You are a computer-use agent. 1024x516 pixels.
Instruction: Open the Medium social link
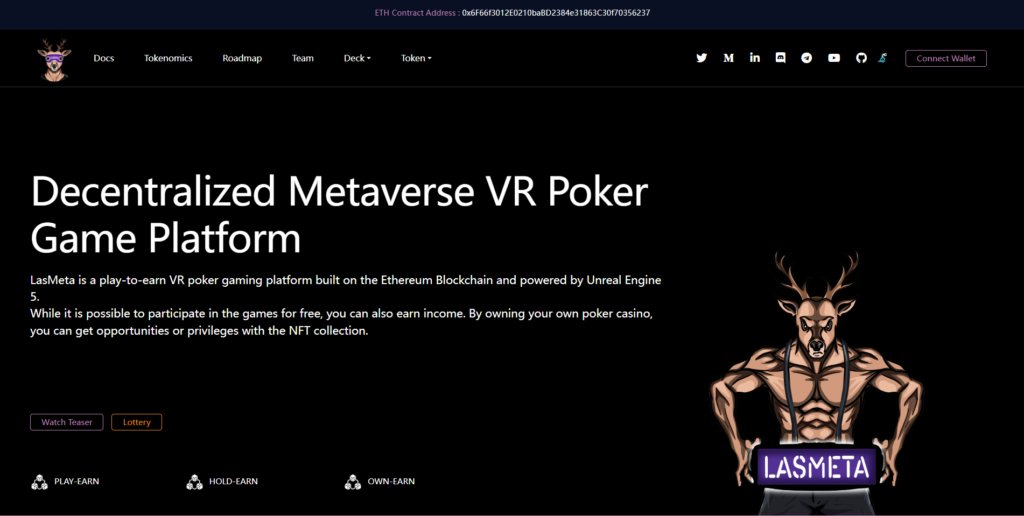point(728,58)
